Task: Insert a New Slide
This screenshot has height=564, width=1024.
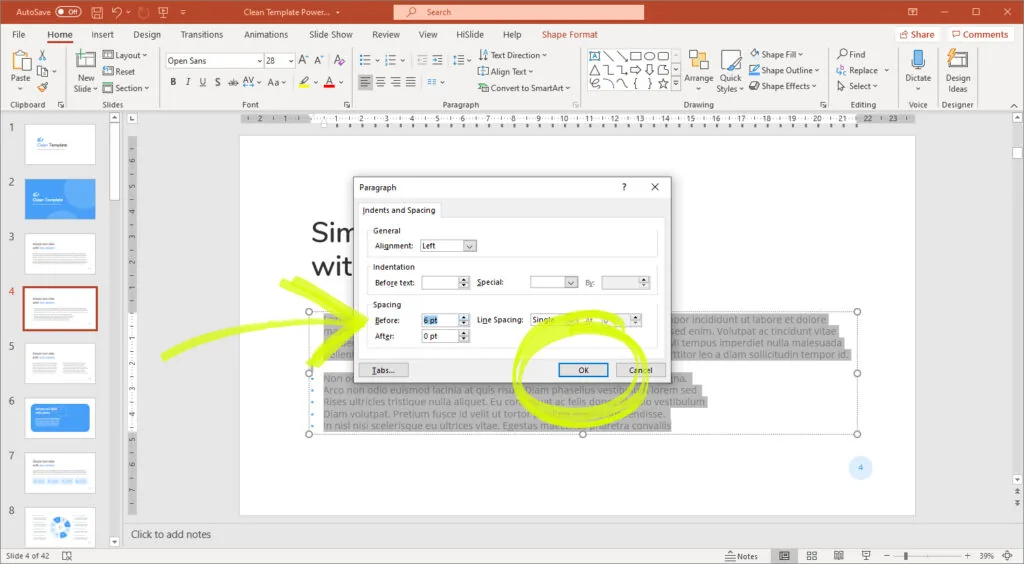Action: coord(86,71)
